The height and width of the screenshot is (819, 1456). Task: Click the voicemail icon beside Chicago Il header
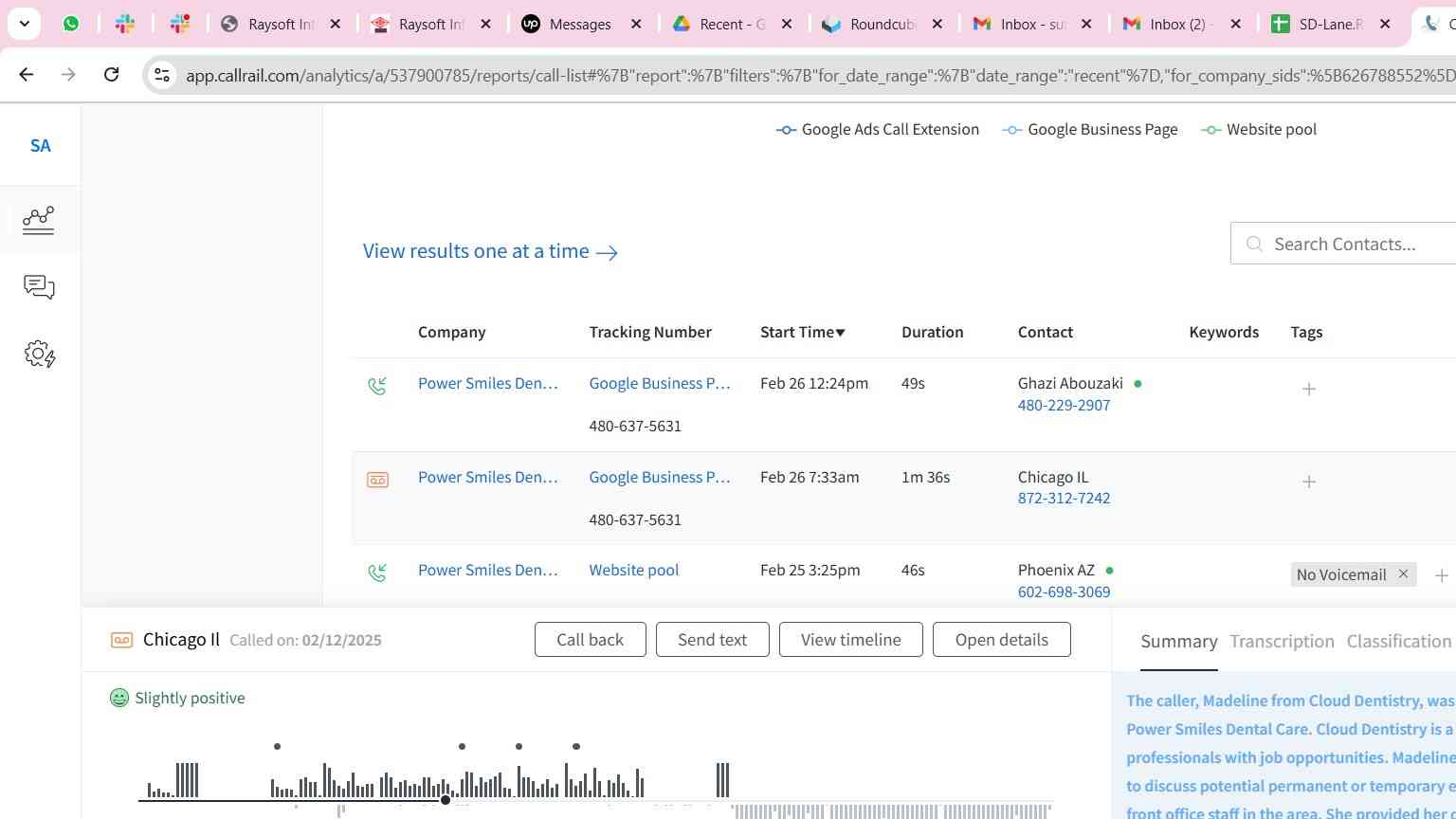point(121,640)
